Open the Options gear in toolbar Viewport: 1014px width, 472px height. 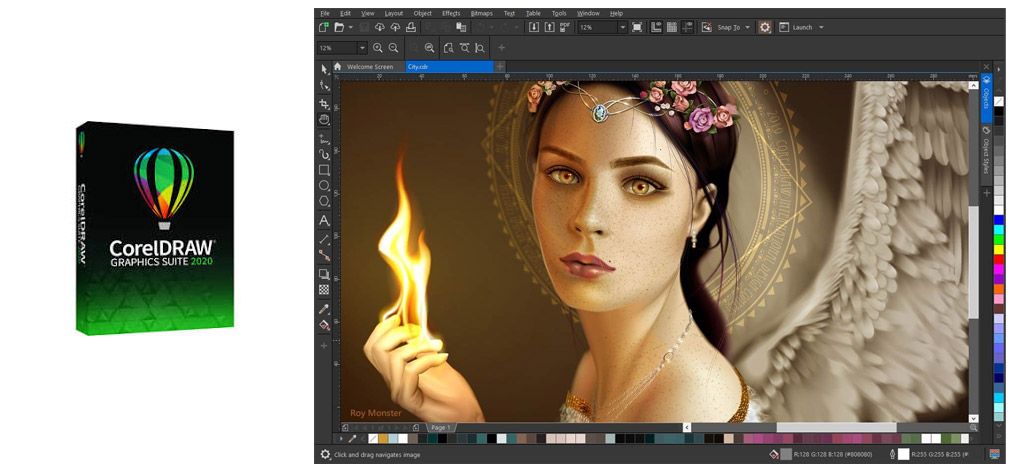pyautogui.click(x=765, y=27)
